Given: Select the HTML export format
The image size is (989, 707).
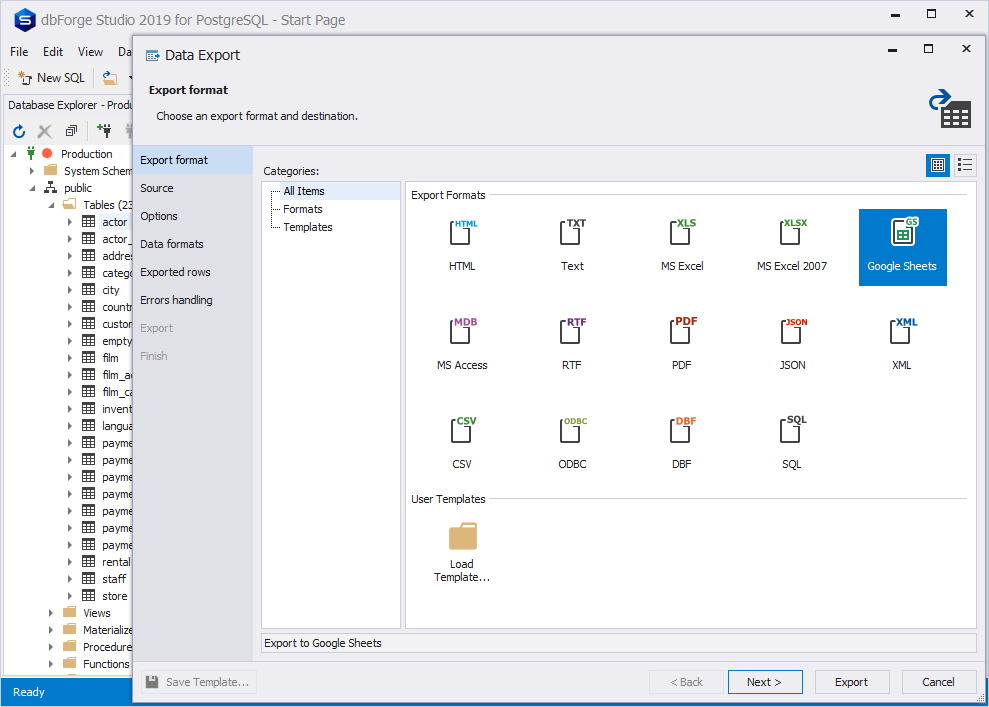Looking at the screenshot, I should (x=462, y=246).
